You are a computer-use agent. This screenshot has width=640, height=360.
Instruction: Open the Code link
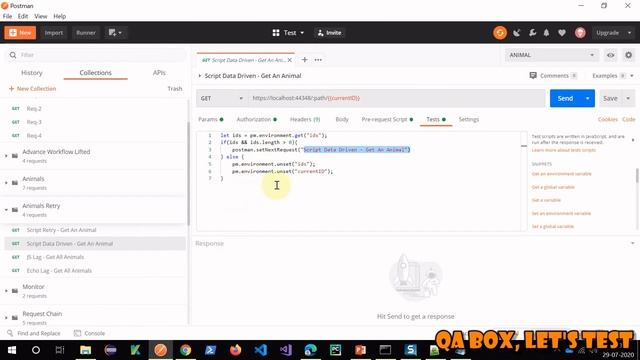pyautogui.click(x=629, y=119)
